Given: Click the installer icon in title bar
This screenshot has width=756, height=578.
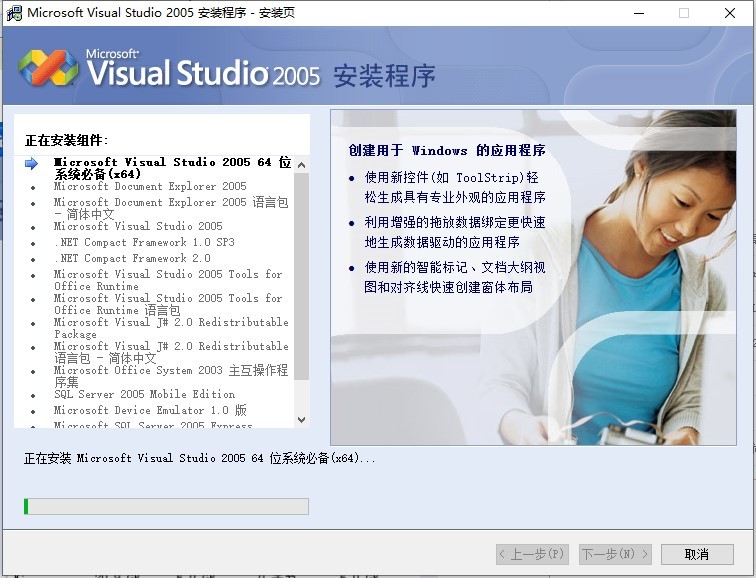Looking at the screenshot, I should point(14,13).
